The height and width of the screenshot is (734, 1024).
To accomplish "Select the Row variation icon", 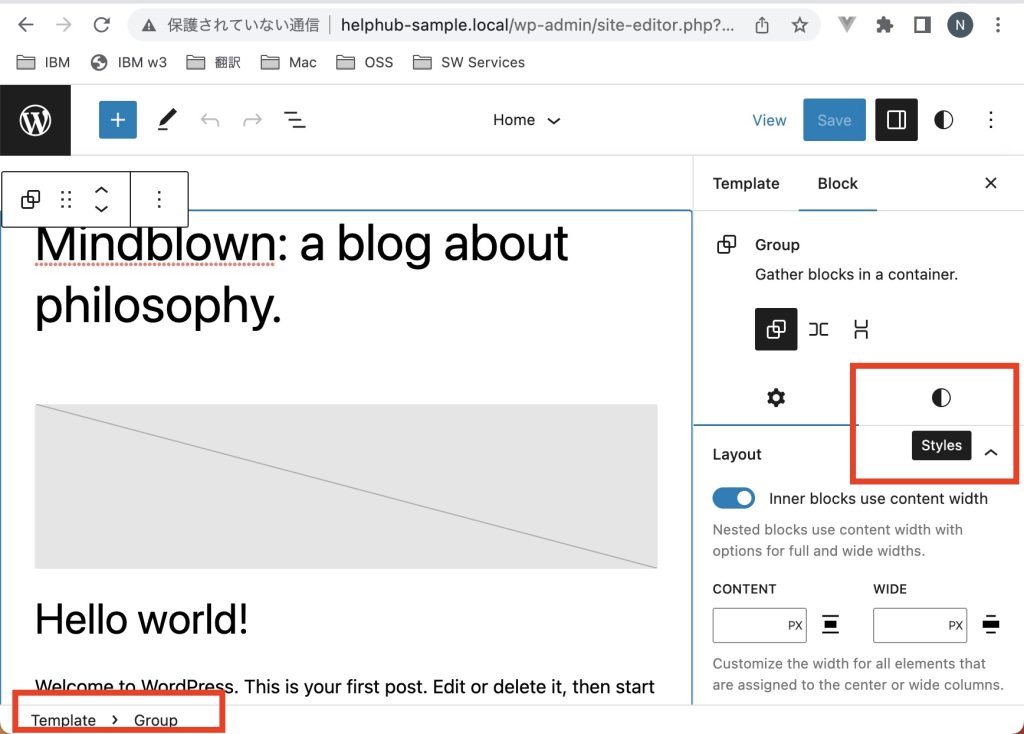I will pos(818,329).
